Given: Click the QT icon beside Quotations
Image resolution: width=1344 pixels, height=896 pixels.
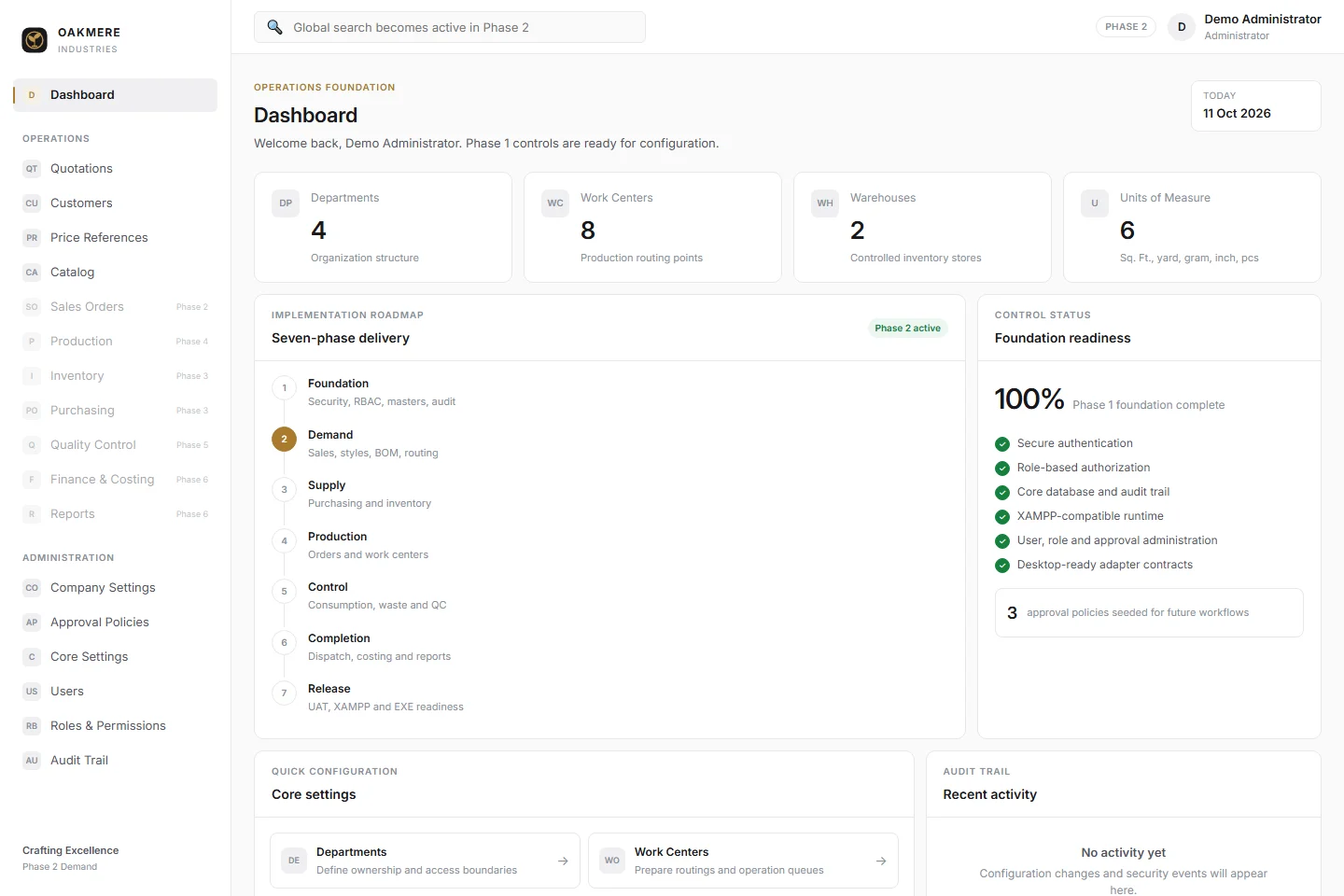Looking at the screenshot, I should pyautogui.click(x=32, y=169).
